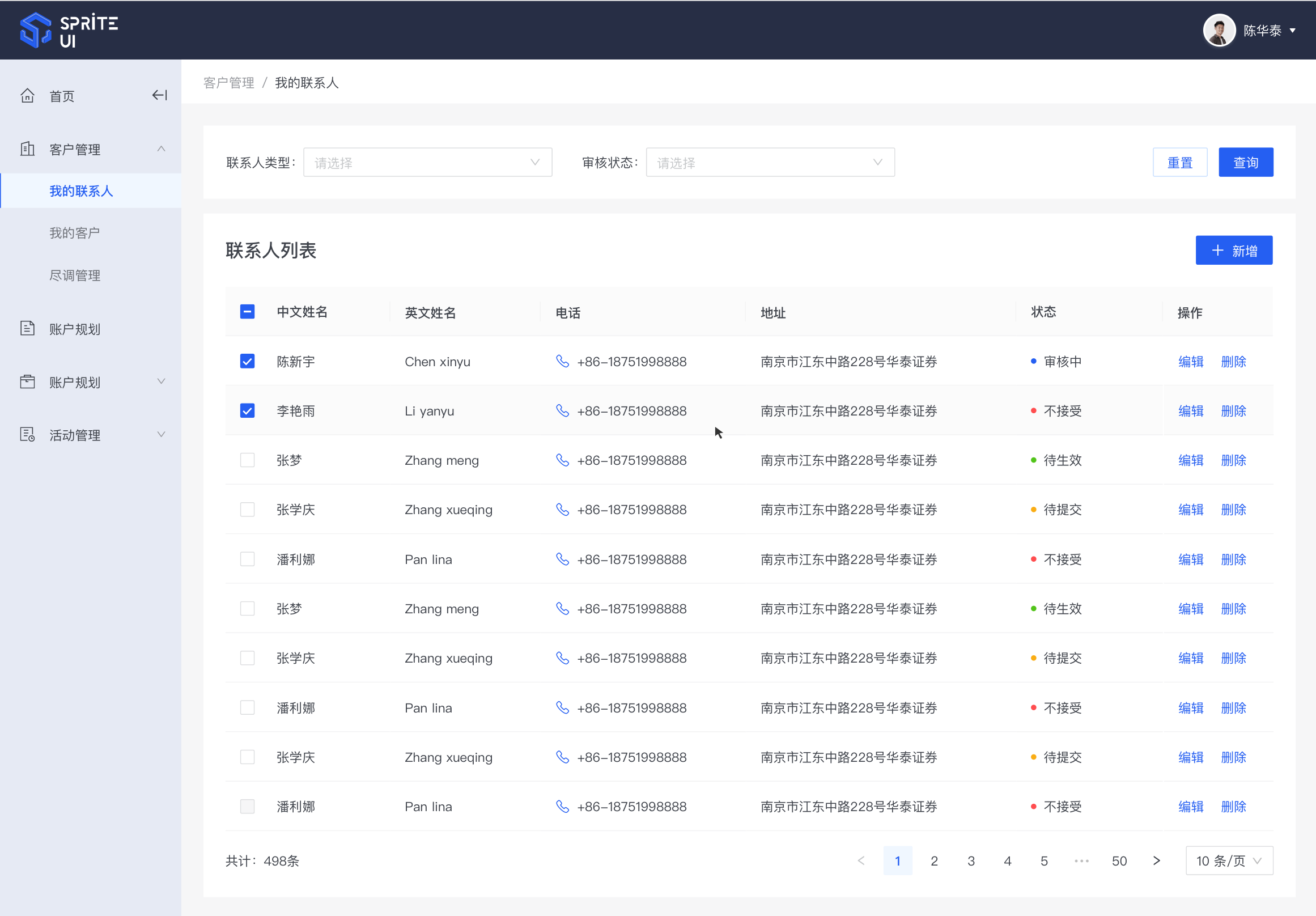Check the last row 潘利娜 checkbox
Viewport: 1316px width, 916px height.
247,806
